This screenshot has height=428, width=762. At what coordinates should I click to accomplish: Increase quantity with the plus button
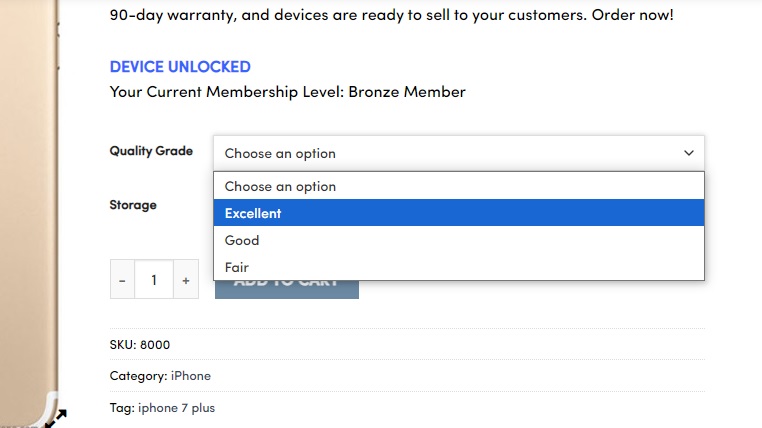[186, 280]
